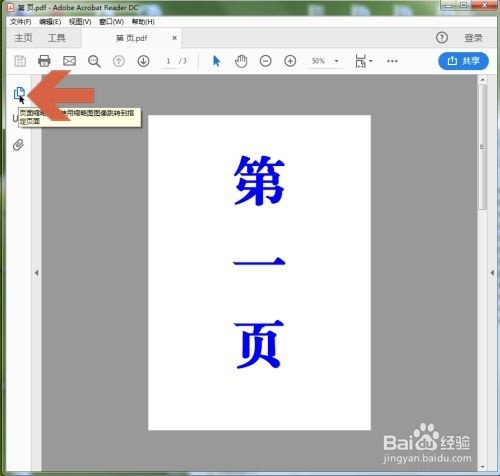Open the Page Thumbnails panel icon
Image resolution: width=500 pixels, height=476 pixels.
click(x=19, y=93)
